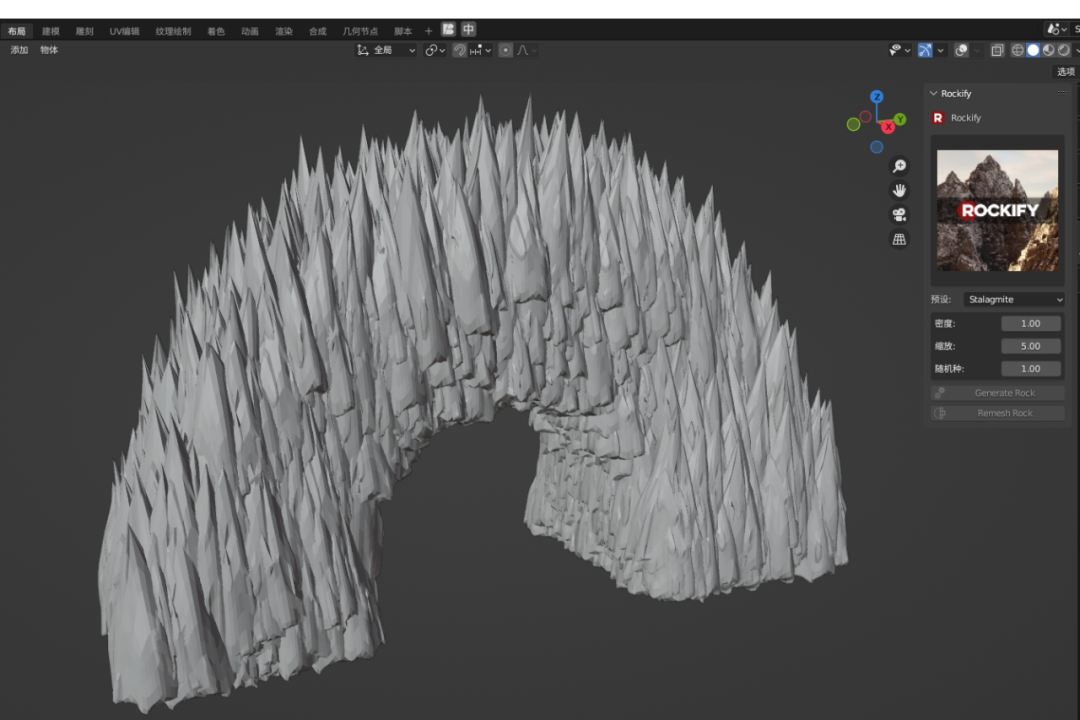
Task: Click the red X axis on navigation gizmo
Action: click(x=887, y=127)
